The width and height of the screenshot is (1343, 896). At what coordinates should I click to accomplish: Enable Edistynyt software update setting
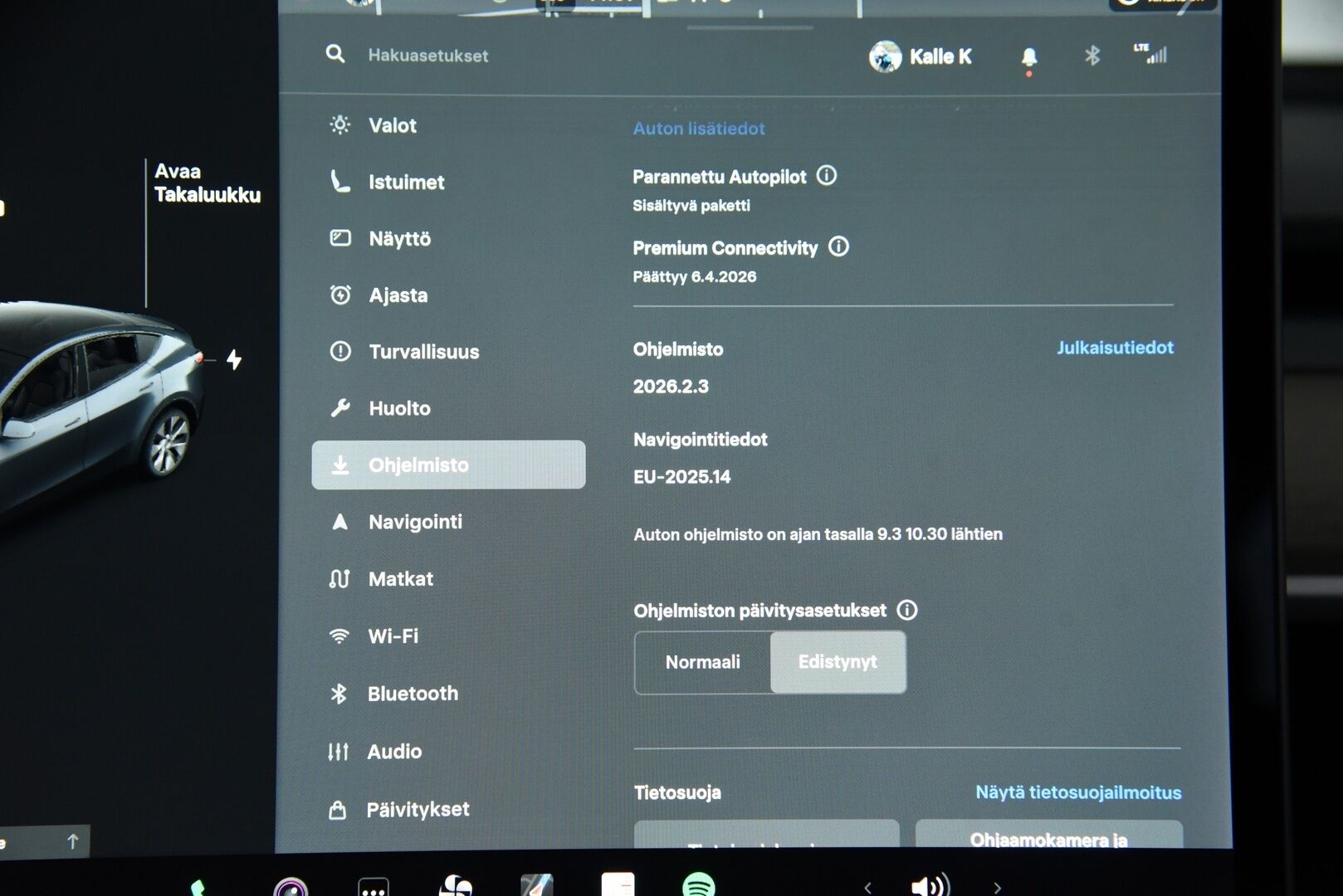(x=838, y=662)
